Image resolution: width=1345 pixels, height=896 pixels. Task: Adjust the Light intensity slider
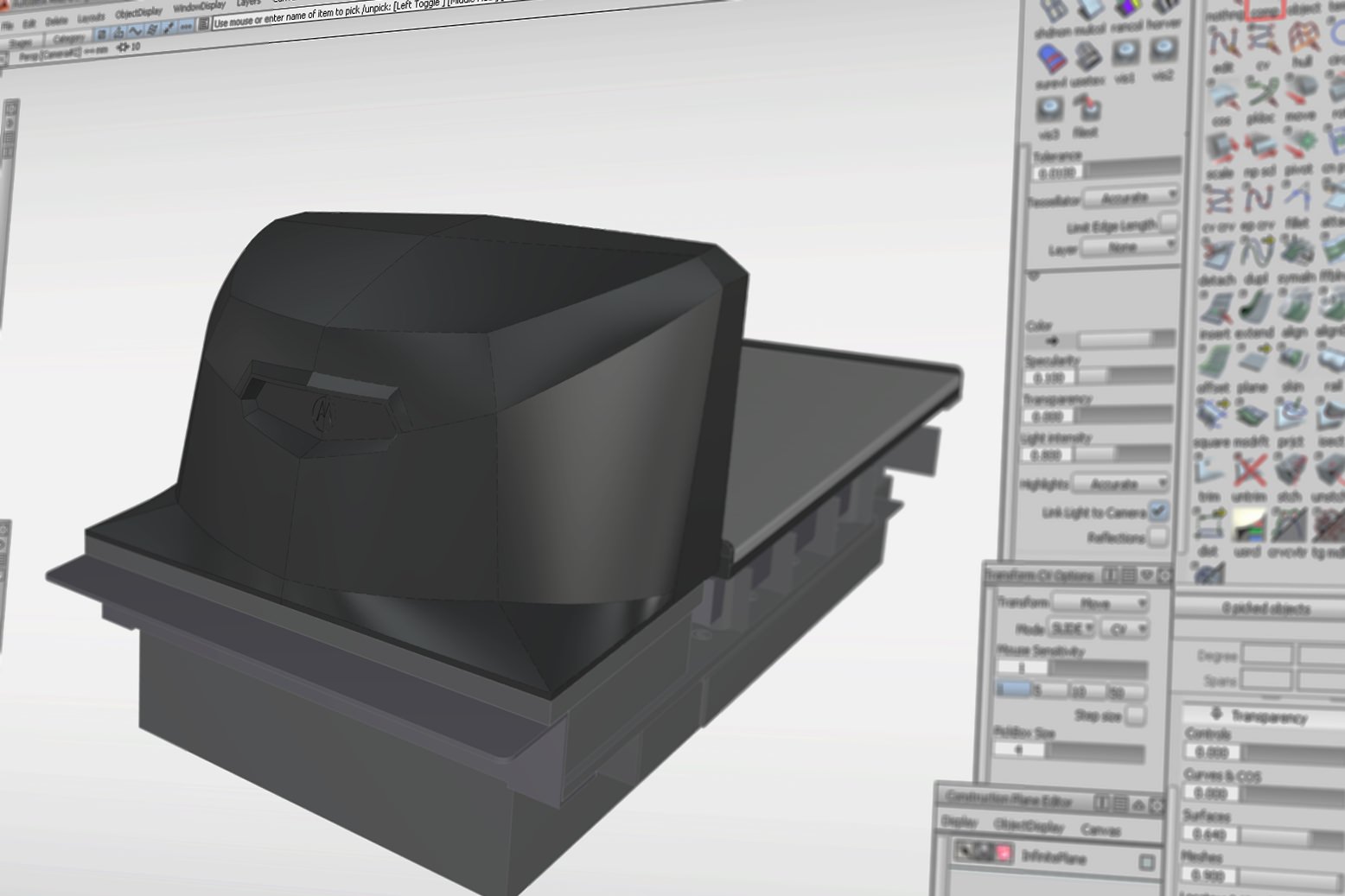pyautogui.click(x=1123, y=453)
